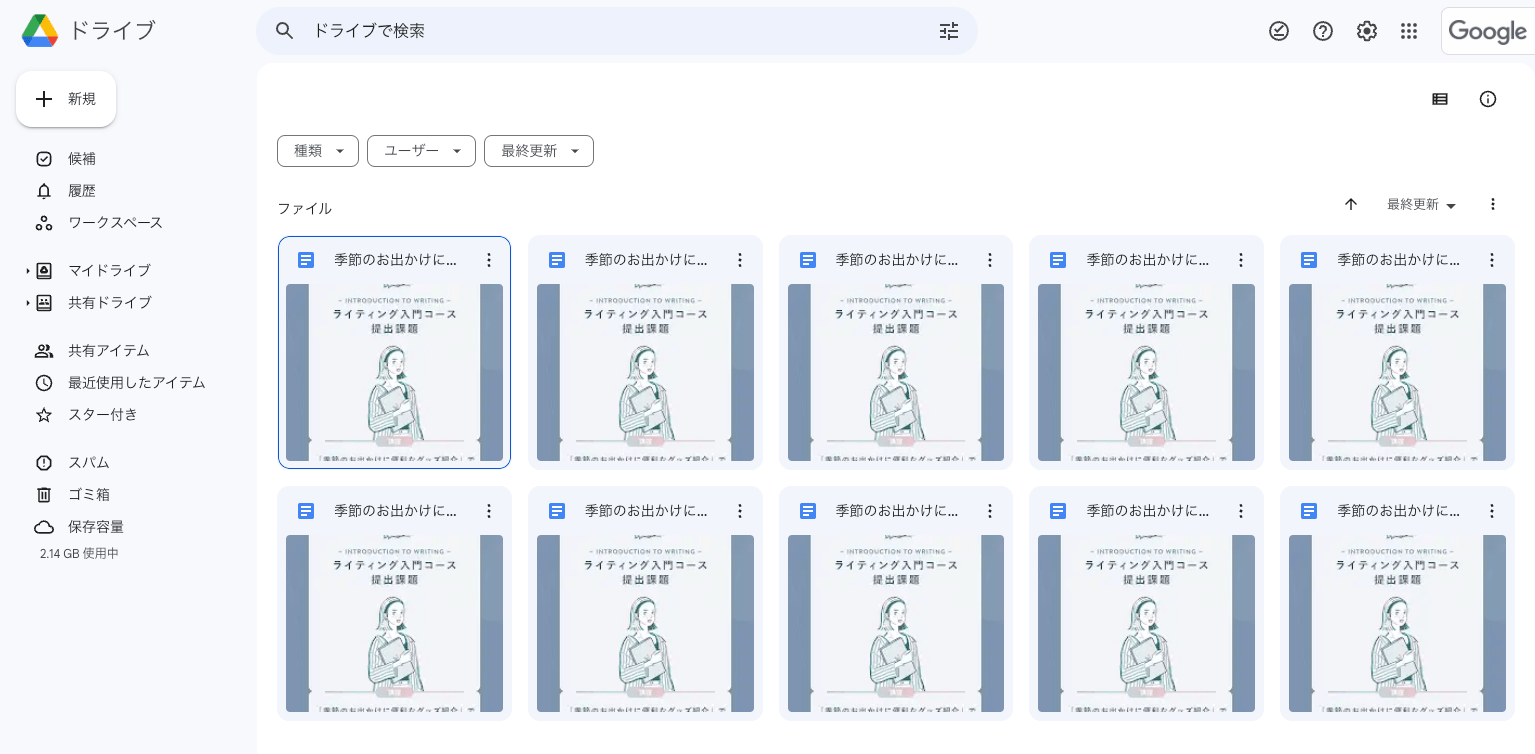Open 候補 in the sidebar
1535x754 pixels.
tap(82, 159)
